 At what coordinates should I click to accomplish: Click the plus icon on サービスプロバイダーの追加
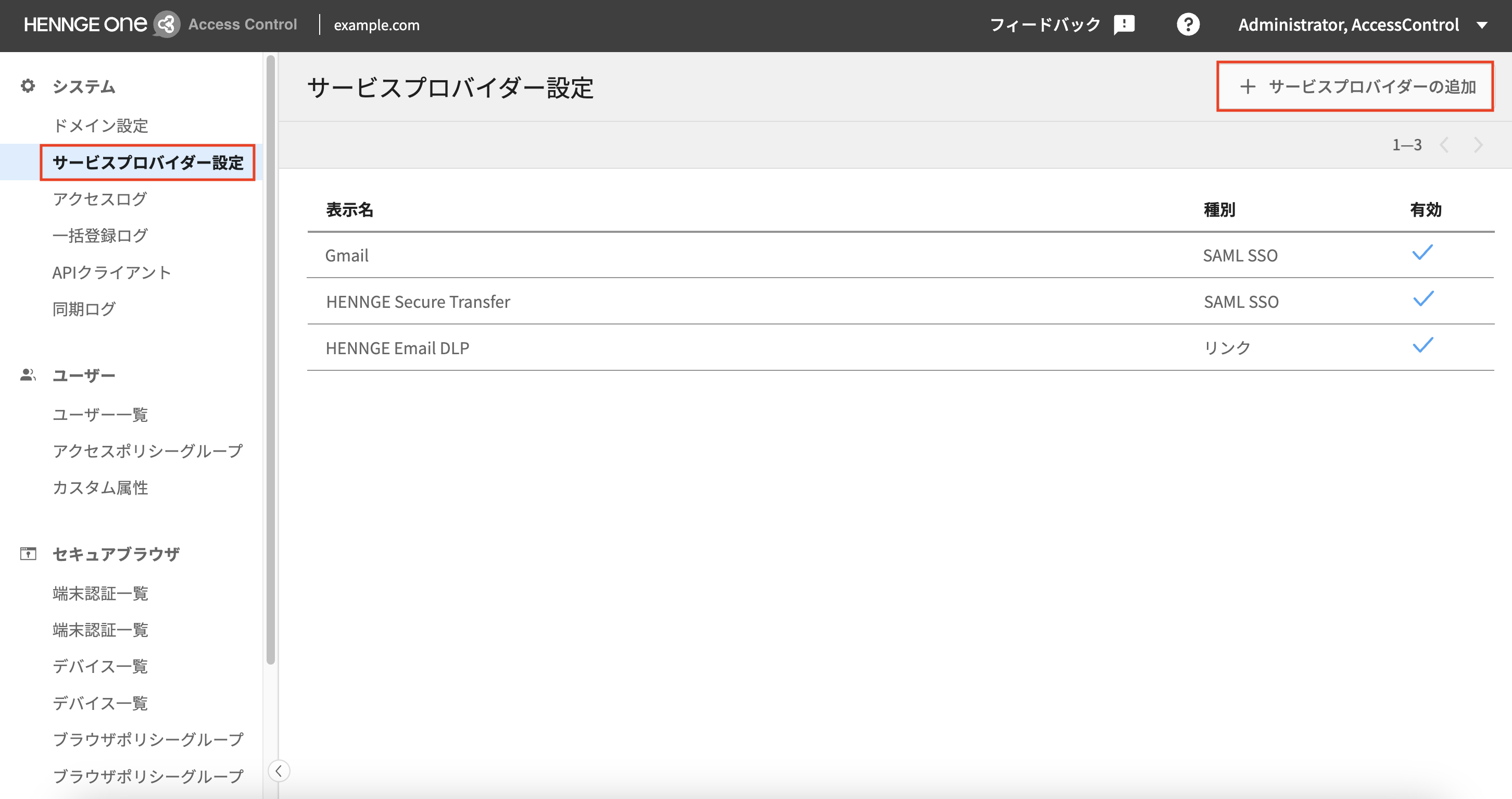point(1248,86)
